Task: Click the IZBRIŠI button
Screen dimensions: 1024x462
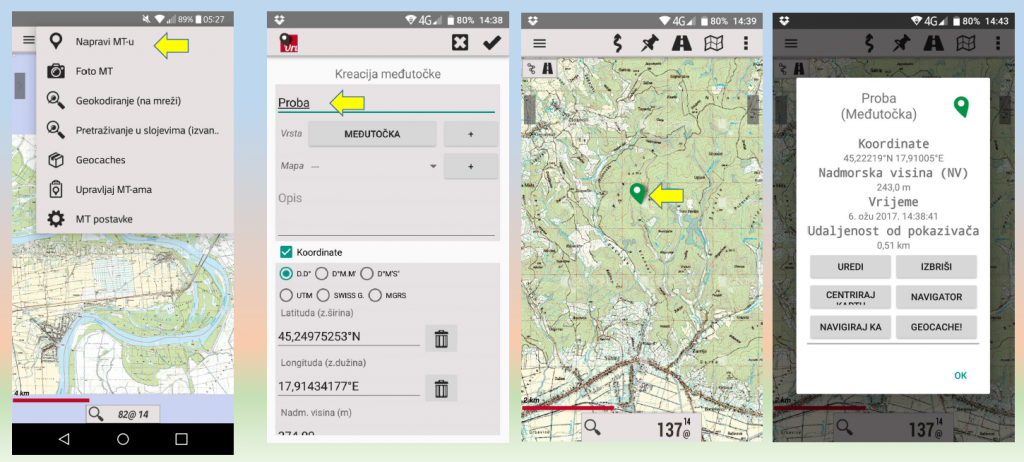Action: (x=936, y=267)
